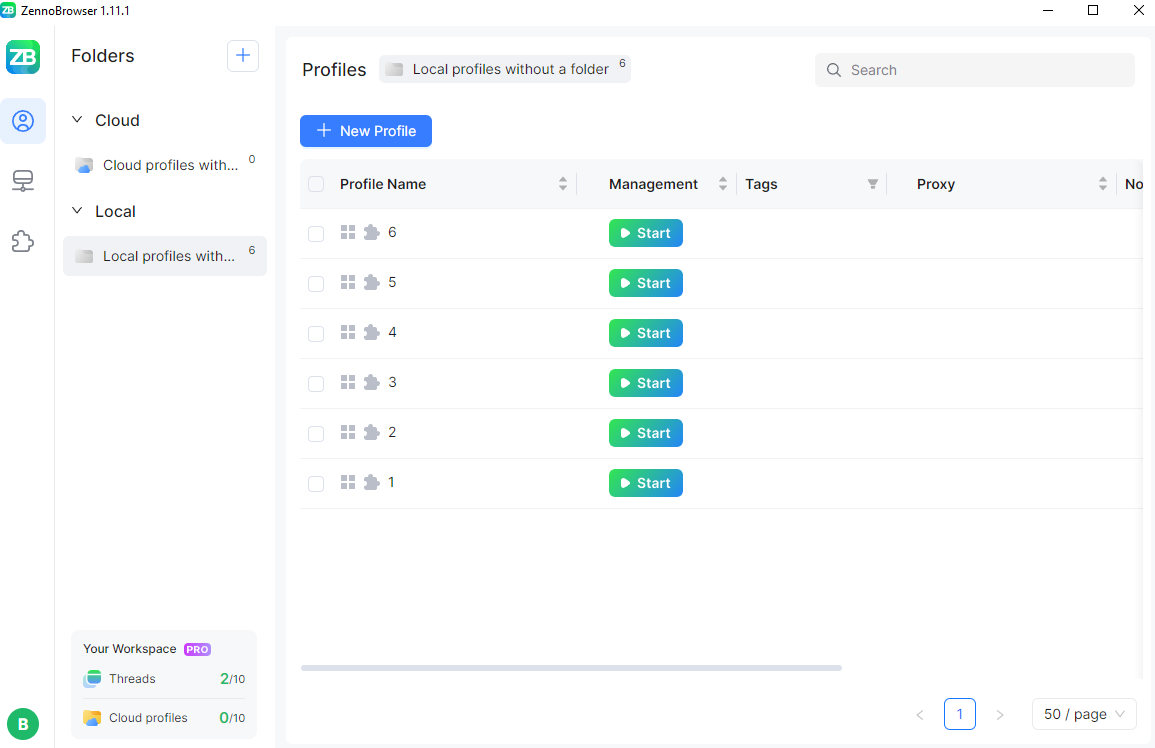This screenshot has width=1155, height=748.
Task: Click the New Profile button
Action: tap(366, 131)
